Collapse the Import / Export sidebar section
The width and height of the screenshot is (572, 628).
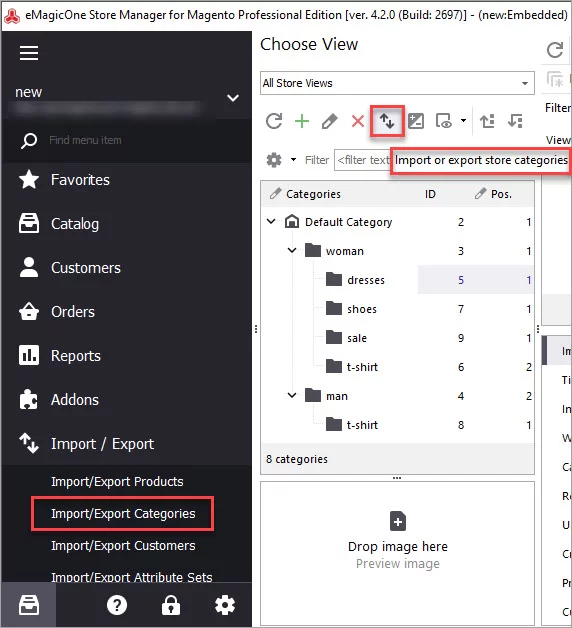(x=102, y=444)
